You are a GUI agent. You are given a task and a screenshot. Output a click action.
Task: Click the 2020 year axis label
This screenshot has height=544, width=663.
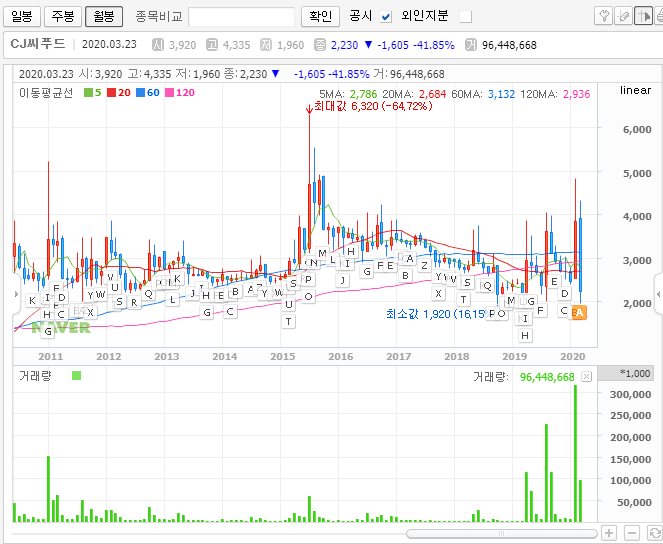pyautogui.click(x=573, y=357)
